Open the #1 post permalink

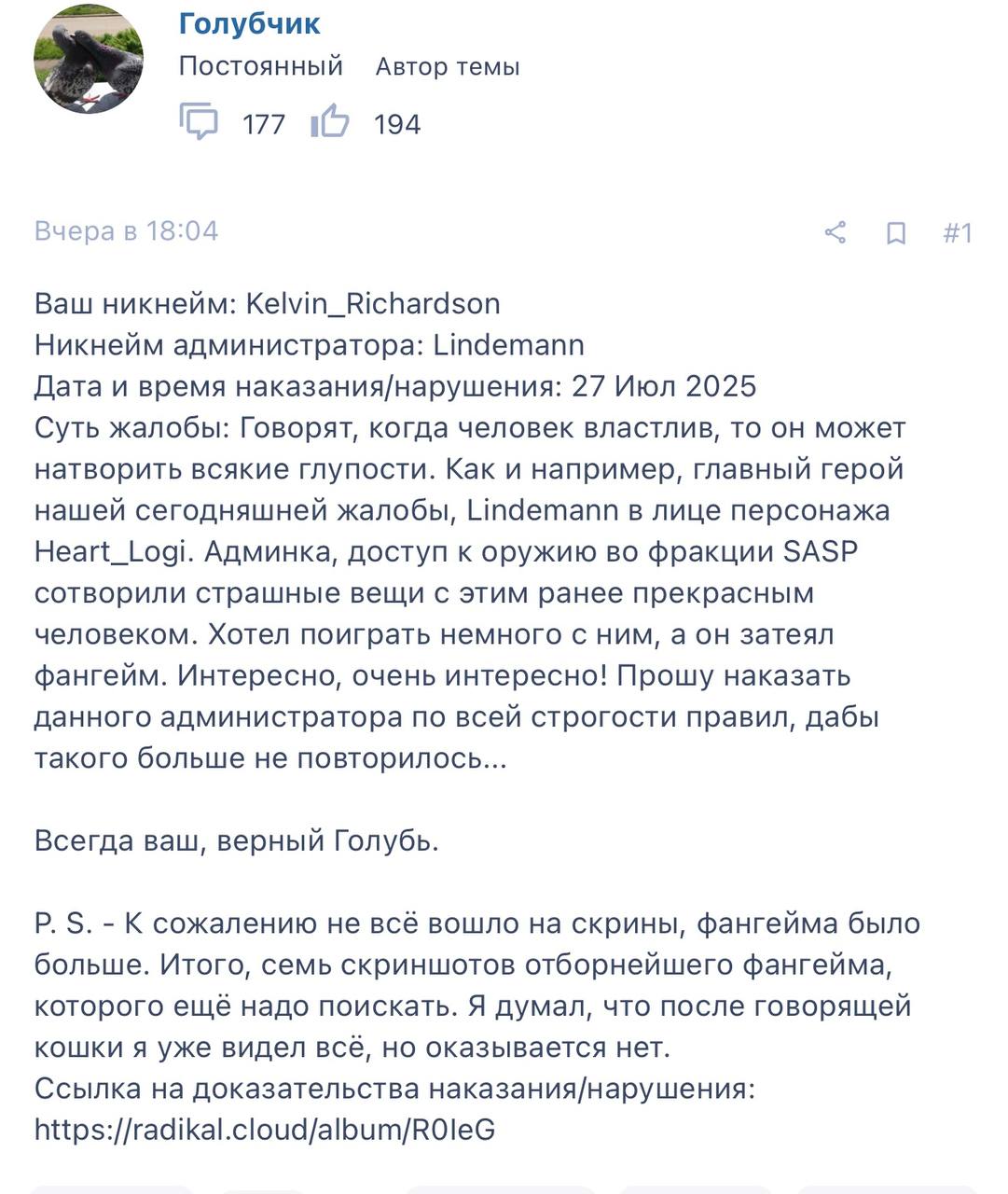point(957,232)
